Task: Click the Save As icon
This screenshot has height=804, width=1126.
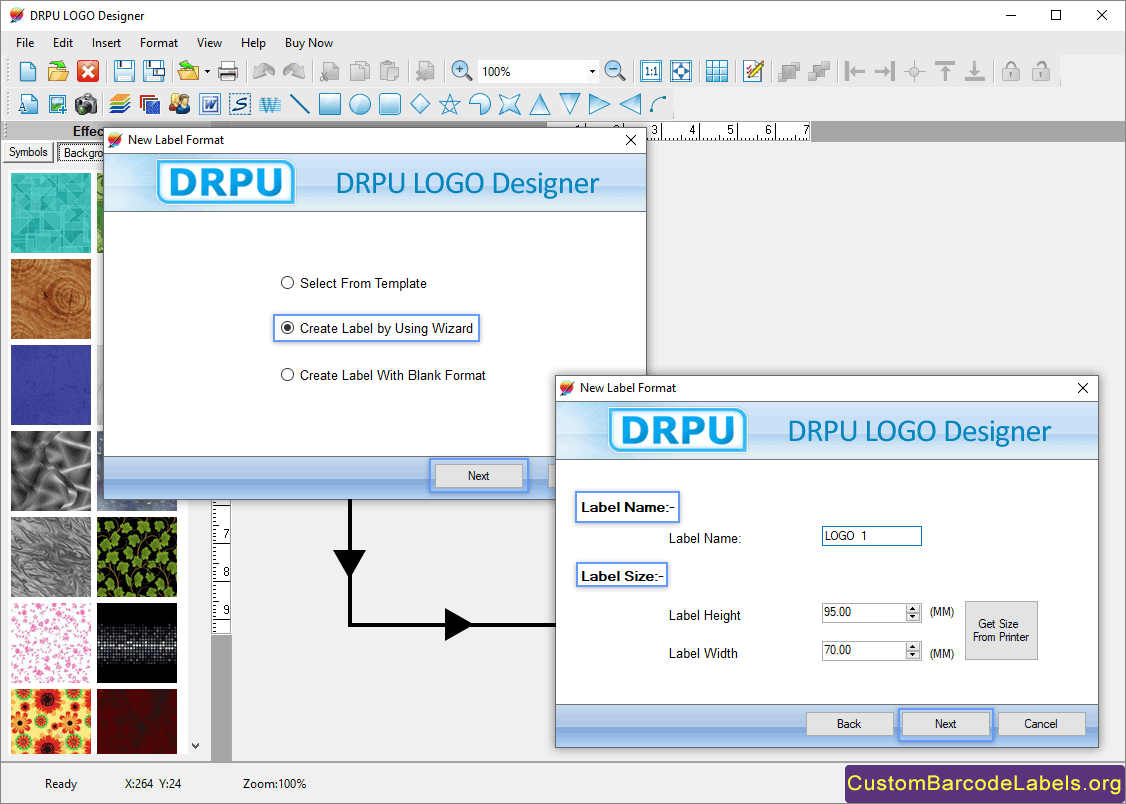Action: (154, 71)
